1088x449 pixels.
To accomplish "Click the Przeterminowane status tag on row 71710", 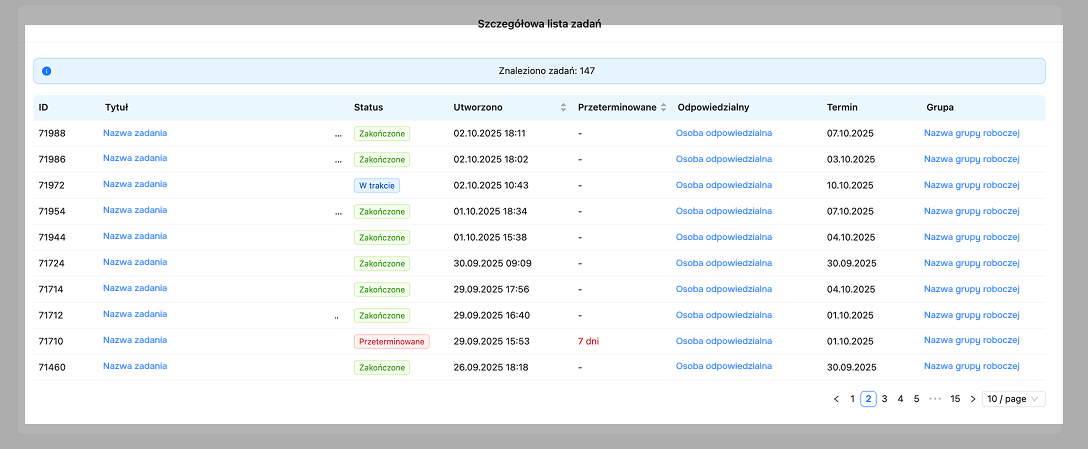I will (x=391, y=341).
